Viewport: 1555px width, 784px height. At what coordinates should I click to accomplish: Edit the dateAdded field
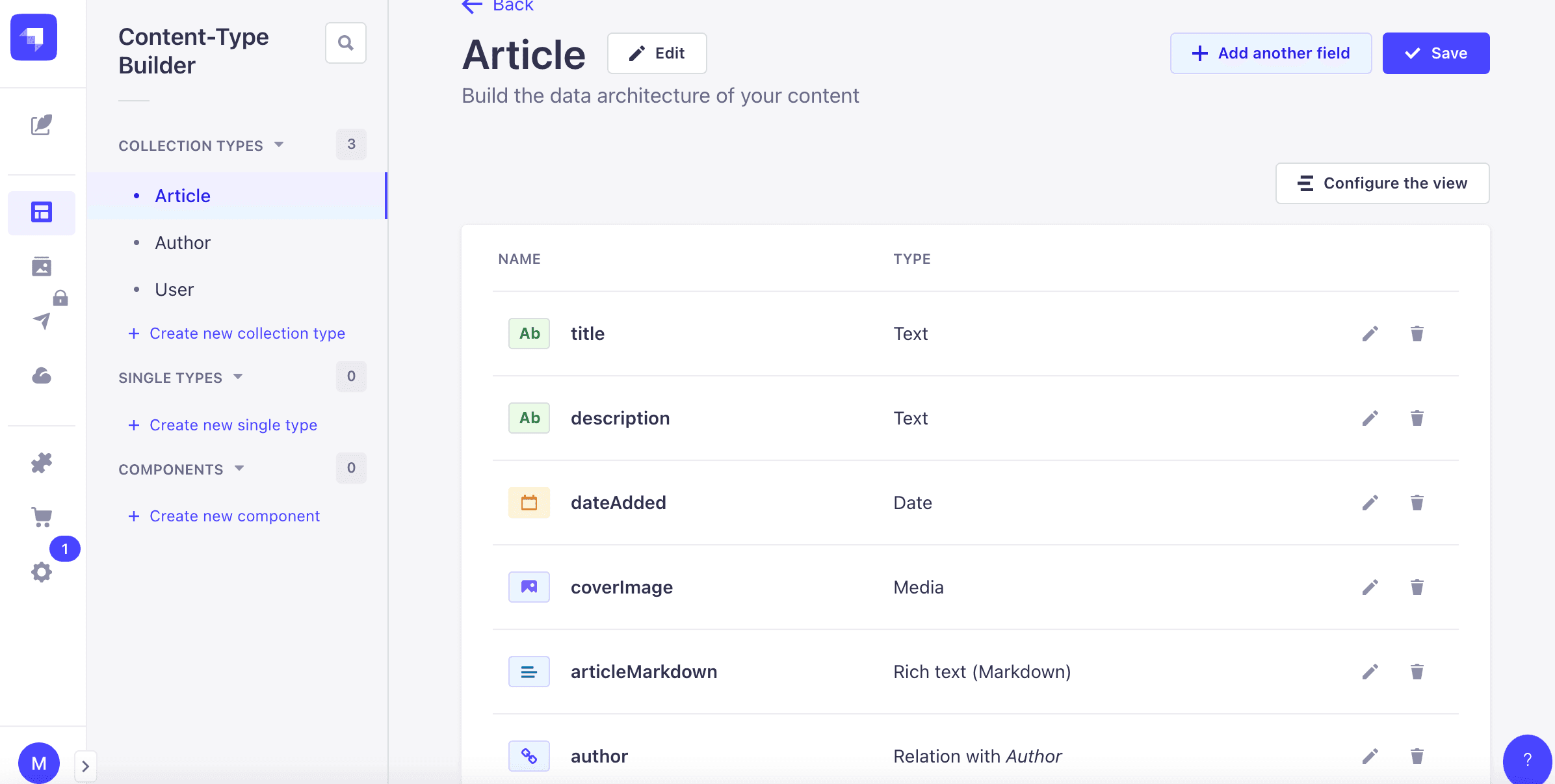coord(1370,503)
